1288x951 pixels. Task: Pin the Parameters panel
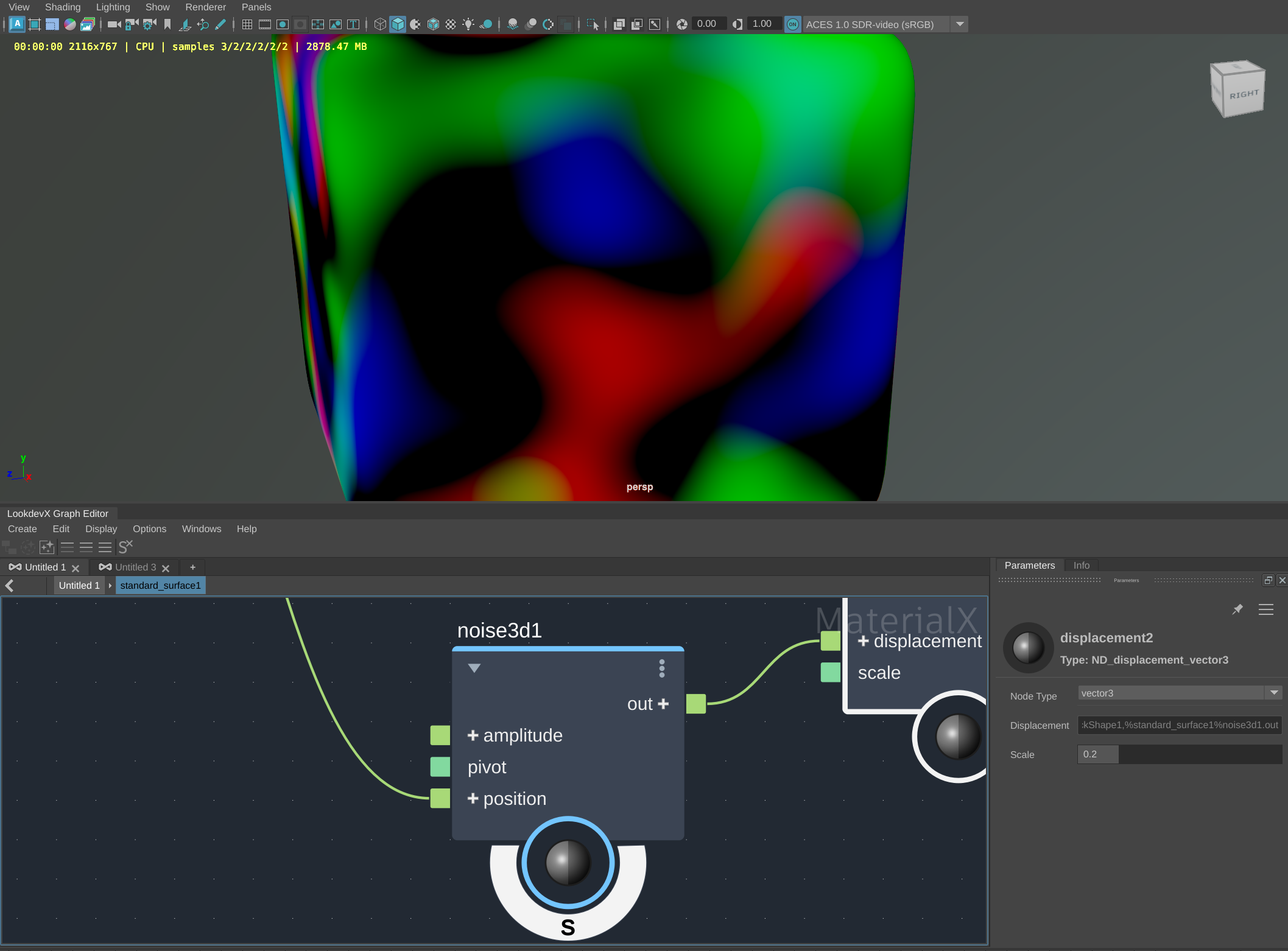coord(1237,609)
